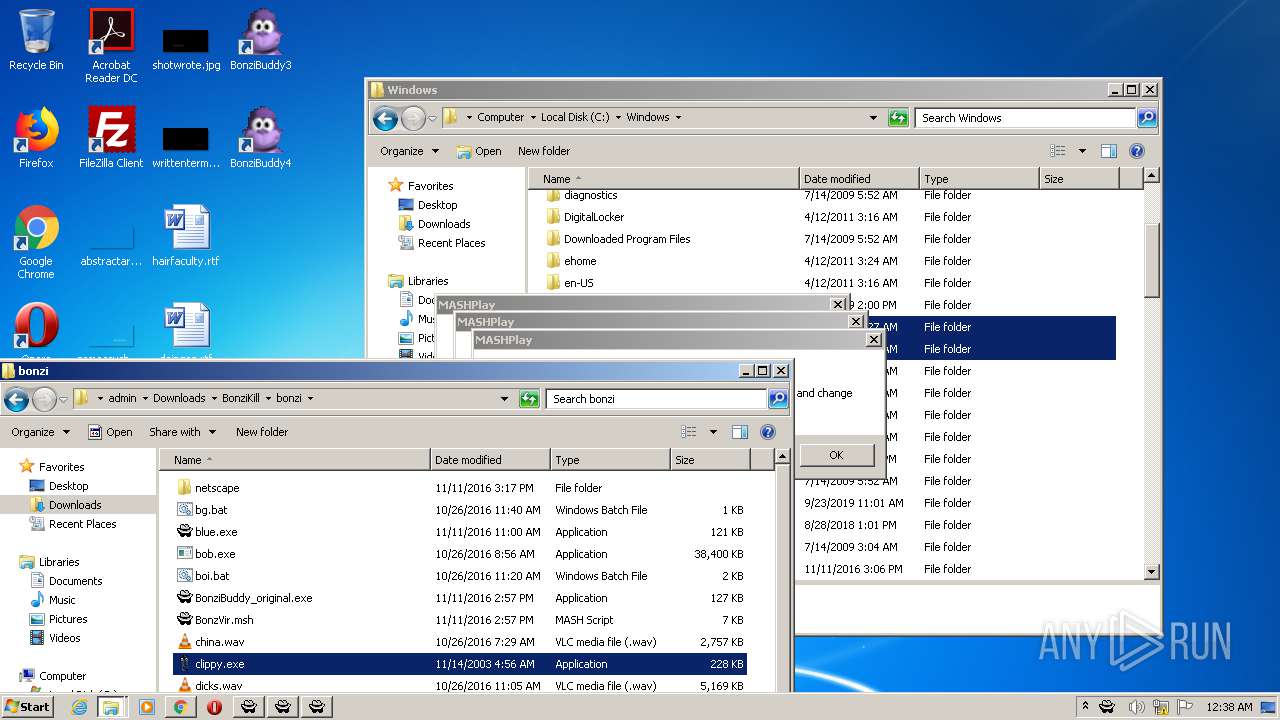Open help in bonzi window toolbar
The height and width of the screenshot is (720, 1280).
point(768,432)
